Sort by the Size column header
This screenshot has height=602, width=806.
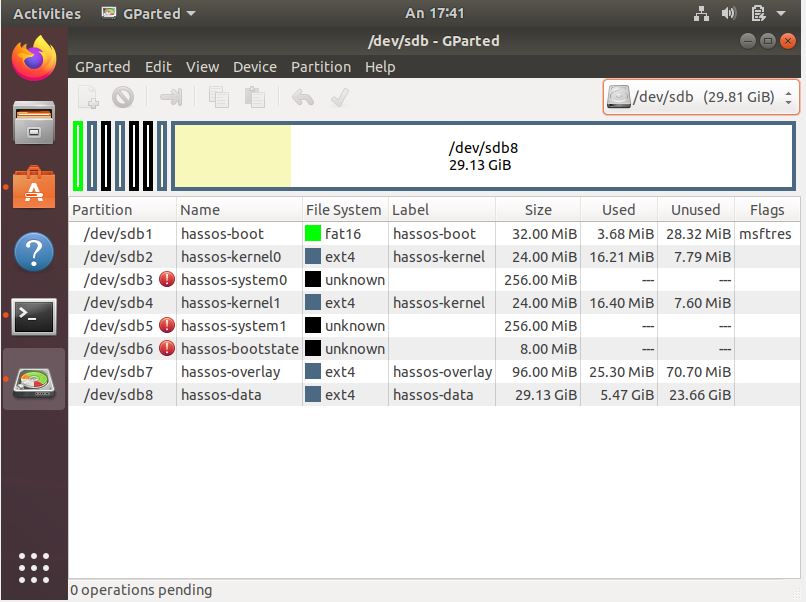click(x=538, y=210)
